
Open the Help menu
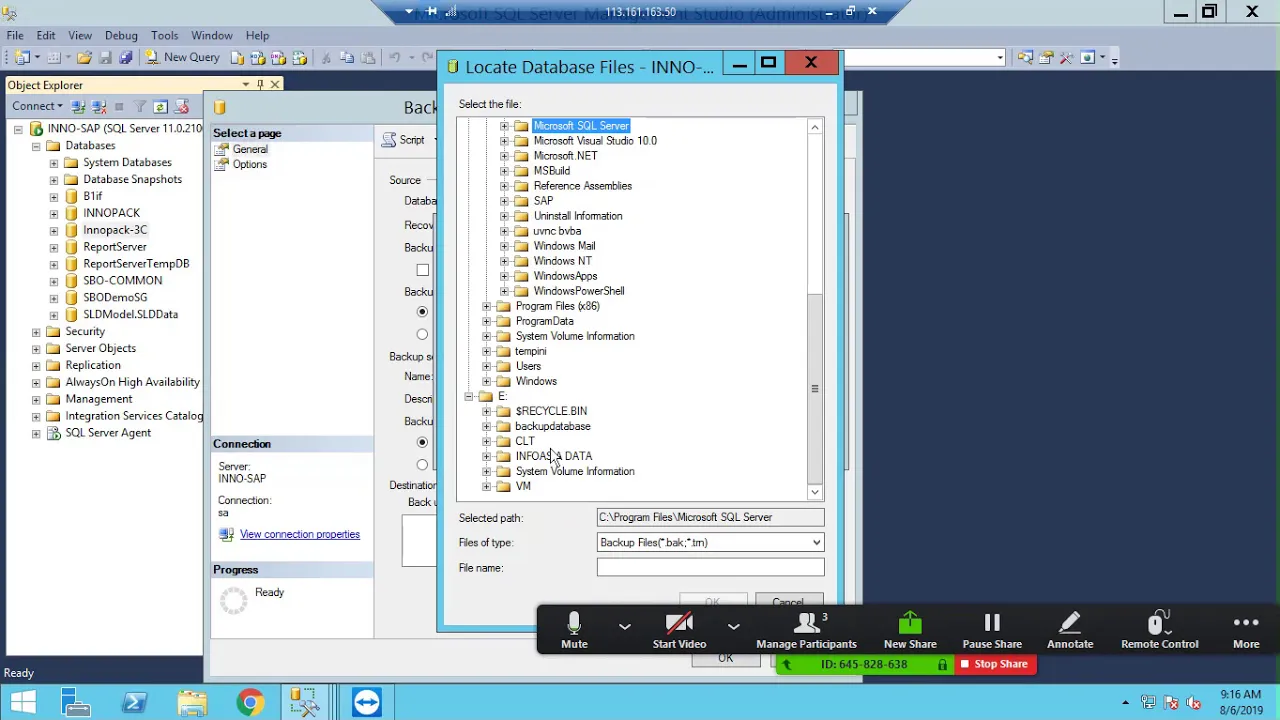[x=257, y=35]
